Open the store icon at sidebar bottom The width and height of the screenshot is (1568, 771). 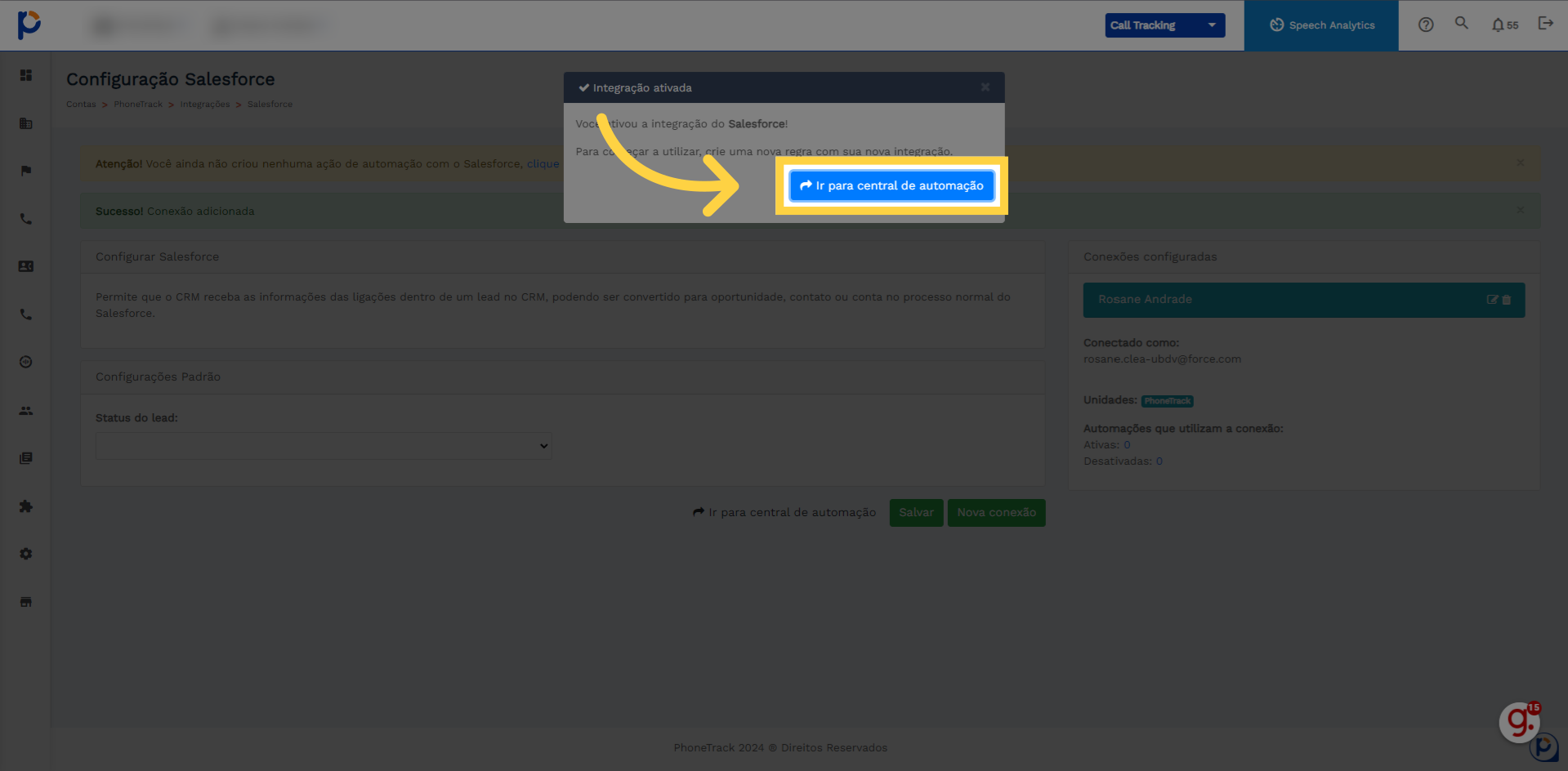(x=26, y=602)
